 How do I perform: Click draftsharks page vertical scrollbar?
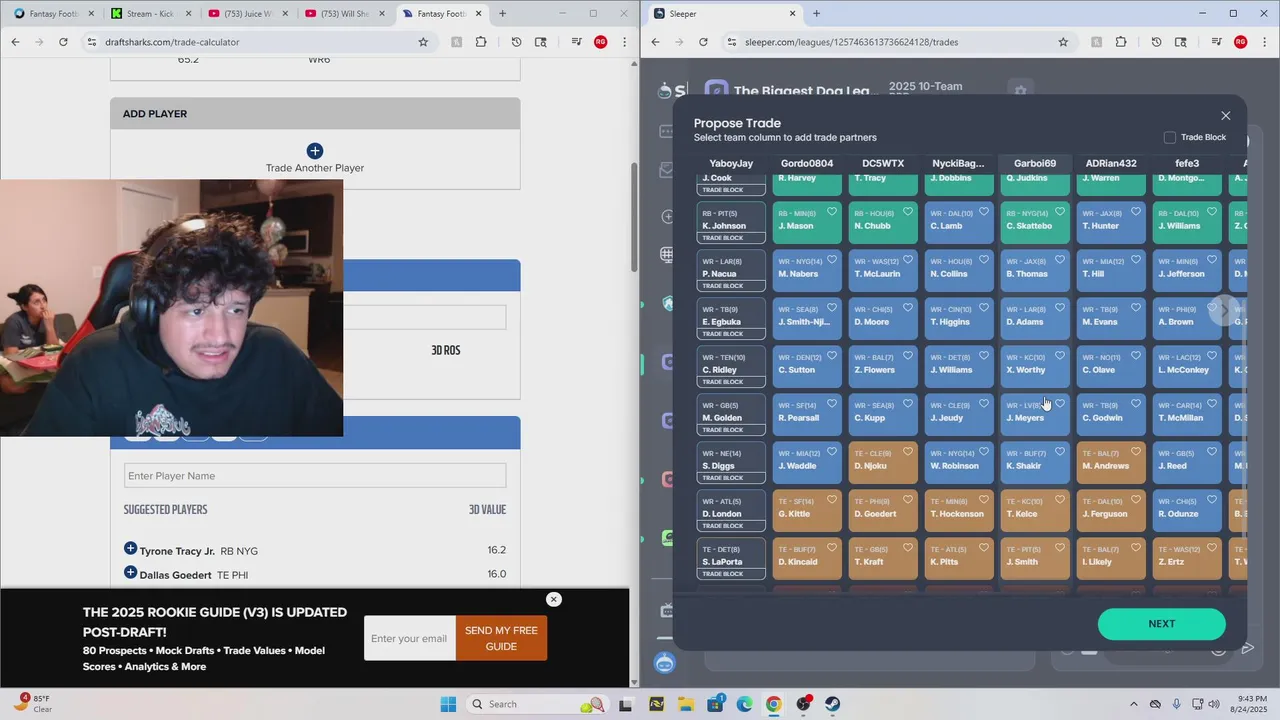pyautogui.click(x=634, y=216)
